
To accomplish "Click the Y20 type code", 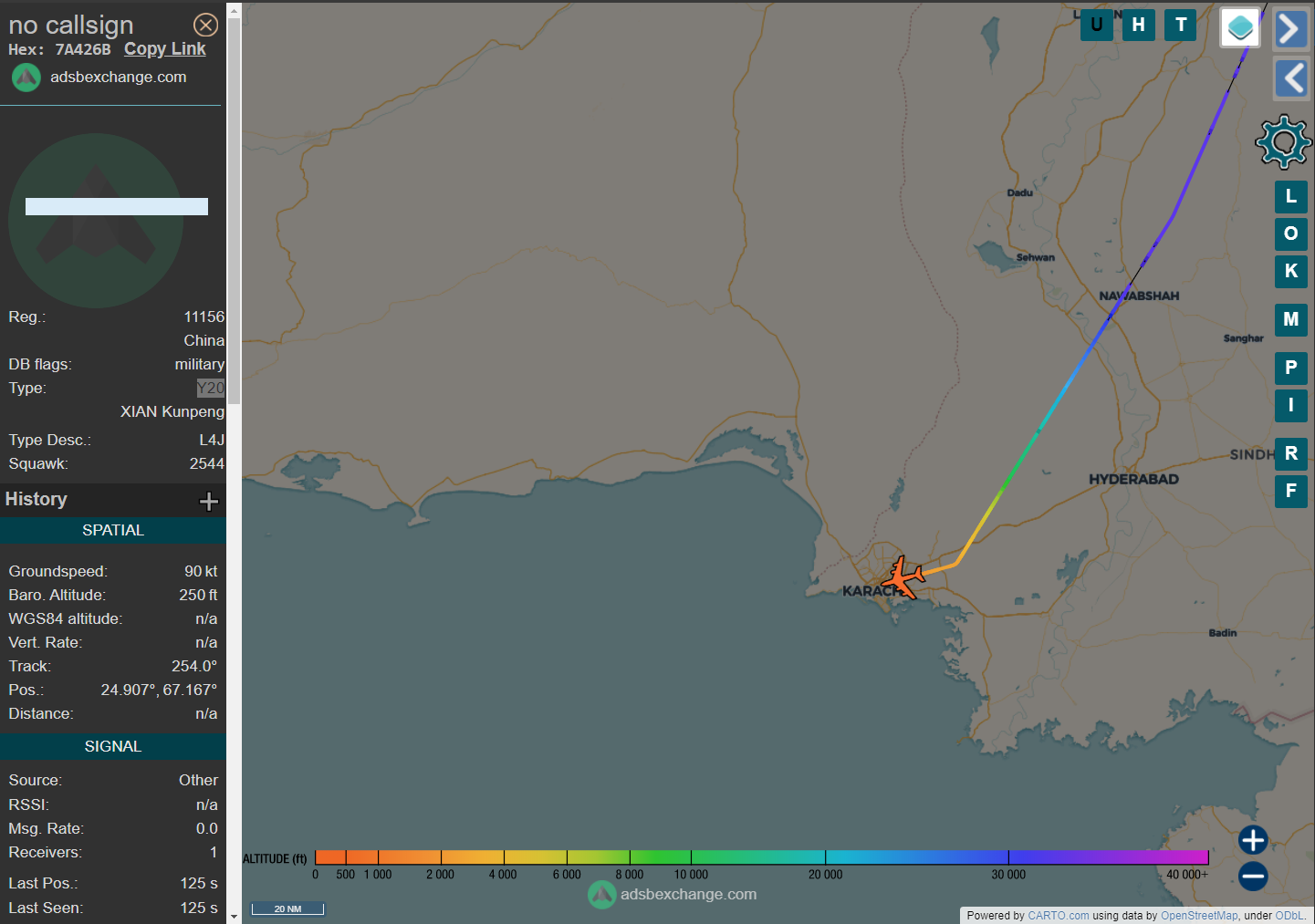I will pos(211,388).
